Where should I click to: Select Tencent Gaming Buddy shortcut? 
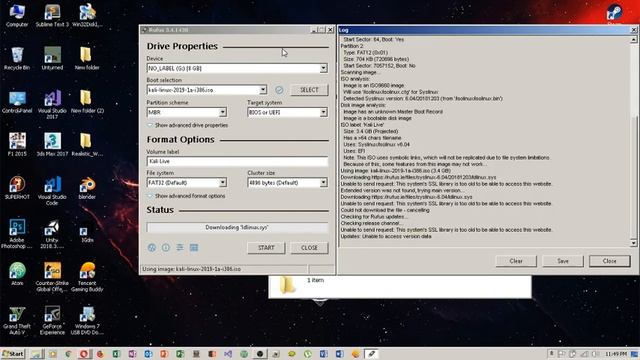click(x=87, y=277)
